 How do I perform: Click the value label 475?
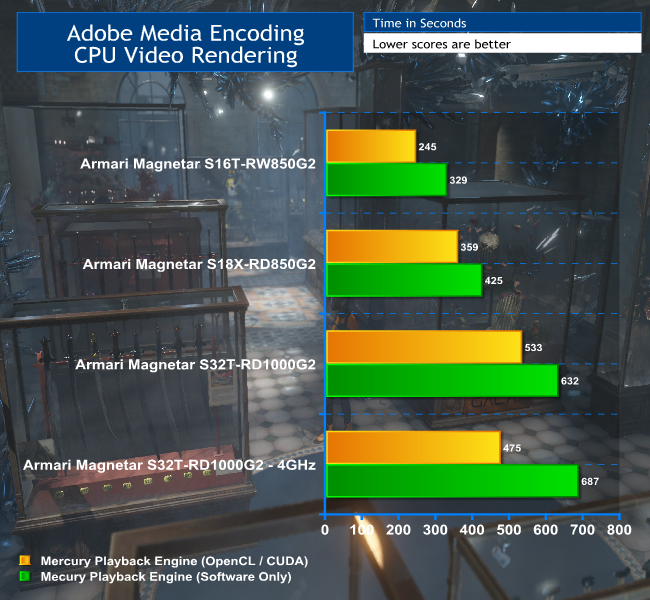pyautogui.click(x=512, y=448)
